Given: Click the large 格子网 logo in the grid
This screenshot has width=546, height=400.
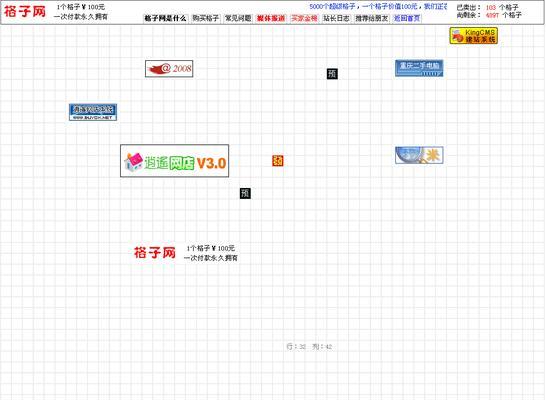Looking at the screenshot, I should coord(155,253).
